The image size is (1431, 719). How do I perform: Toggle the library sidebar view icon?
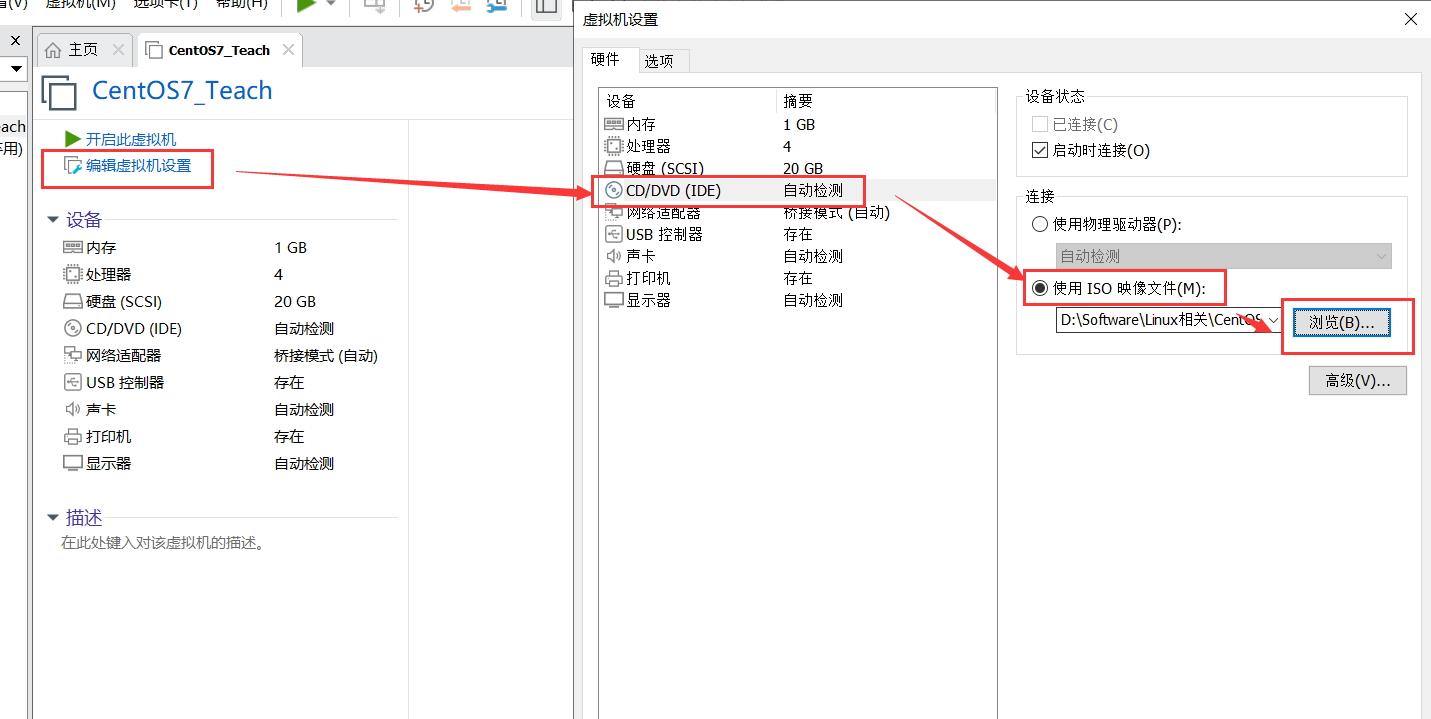(x=546, y=6)
